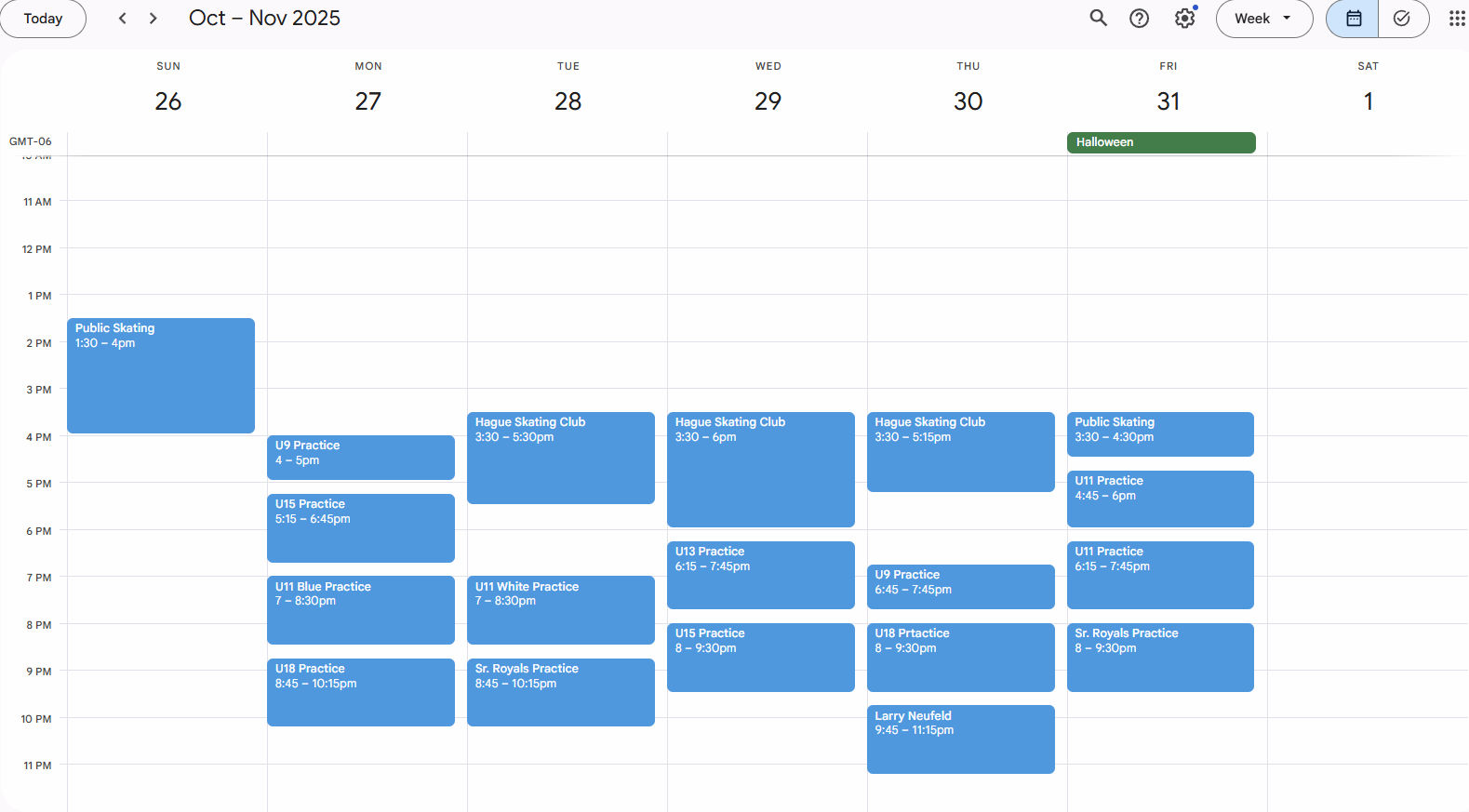The width and height of the screenshot is (1469, 812).
Task: Open Tuesday Hague Skating Club 3:30 – 5:30pm
Action: pos(561,458)
